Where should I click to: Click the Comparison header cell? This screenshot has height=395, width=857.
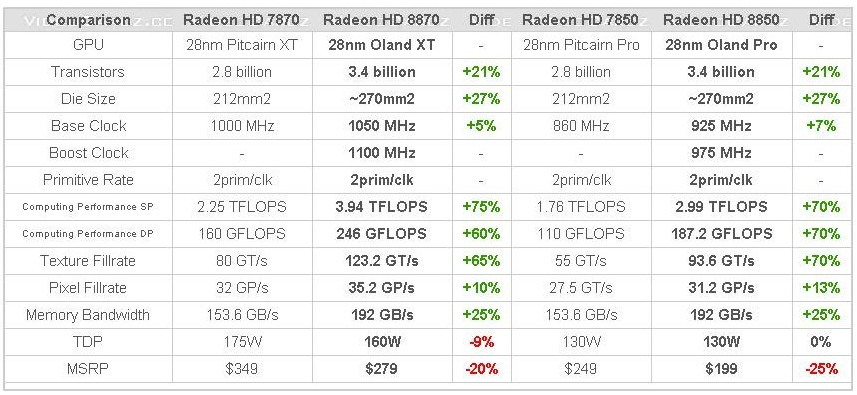tap(88, 20)
